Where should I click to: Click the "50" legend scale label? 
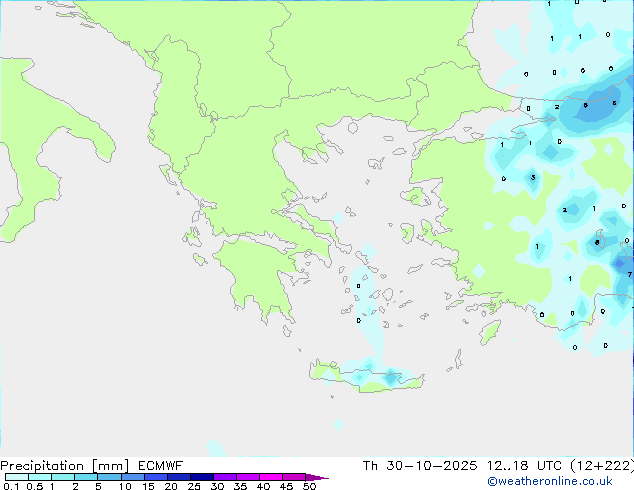[309, 486]
